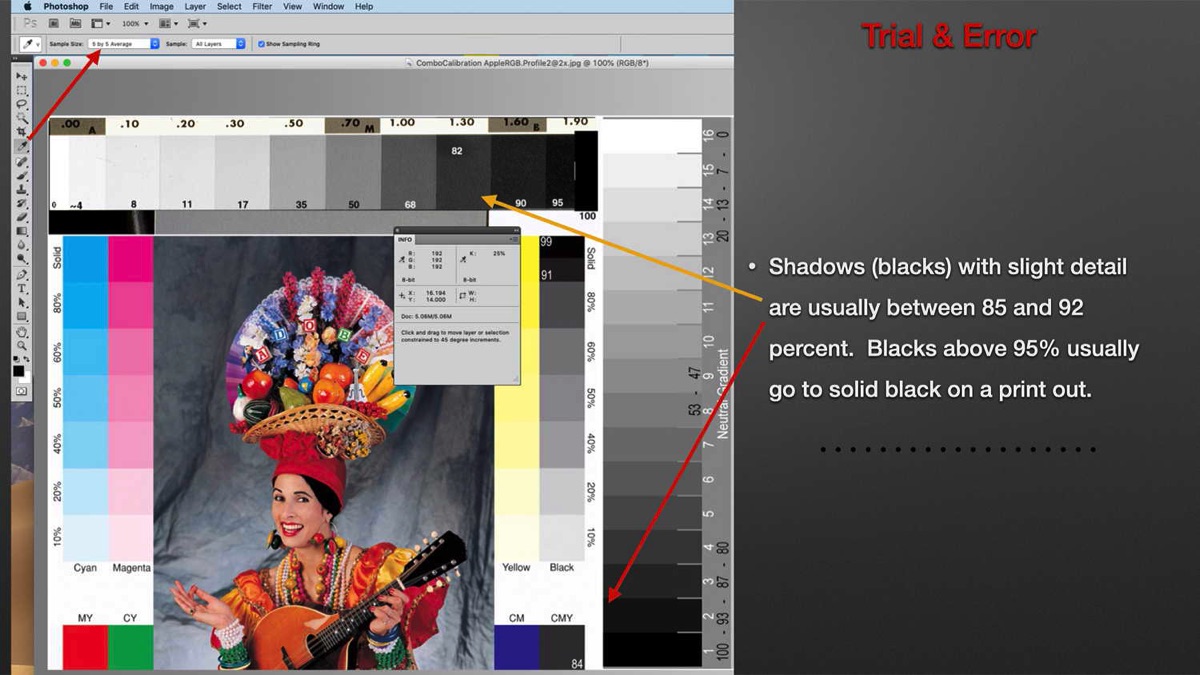Select the Lasso tool
This screenshot has width=1200, height=675.
(21, 104)
